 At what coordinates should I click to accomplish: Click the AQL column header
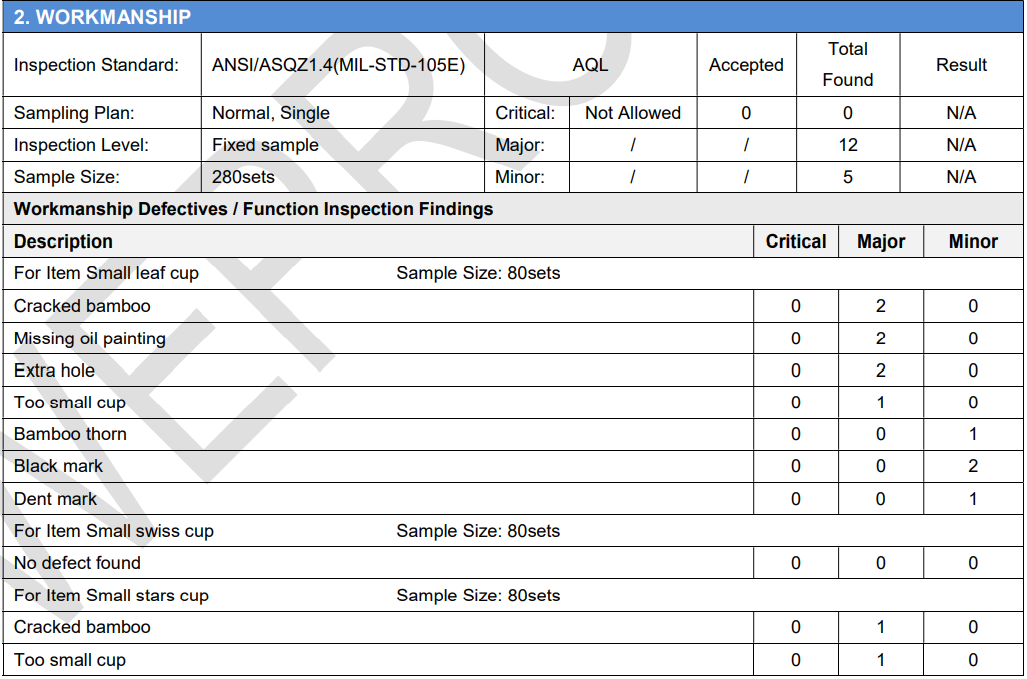pyautogui.click(x=590, y=65)
